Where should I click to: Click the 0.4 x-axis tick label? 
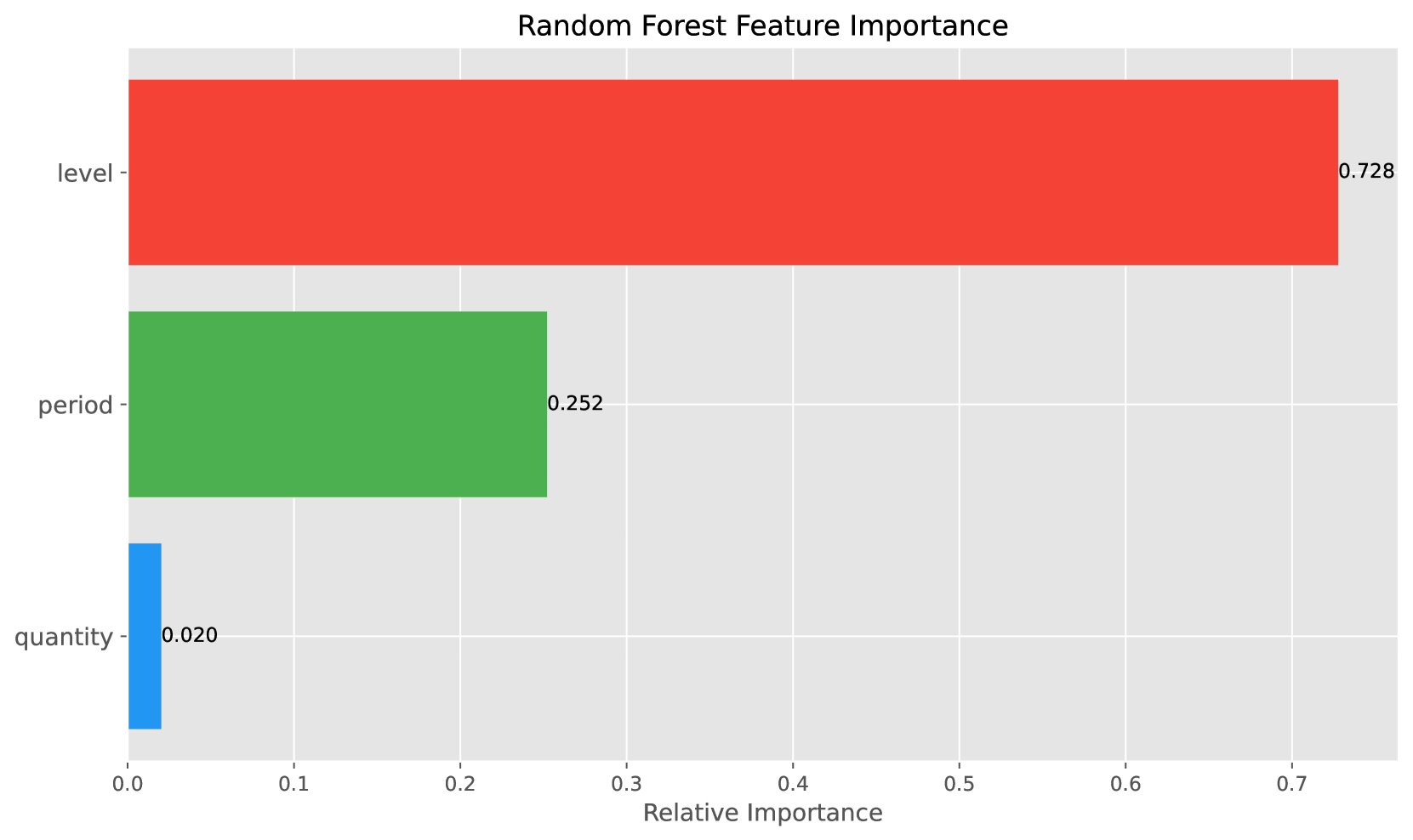click(x=793, y=780)
